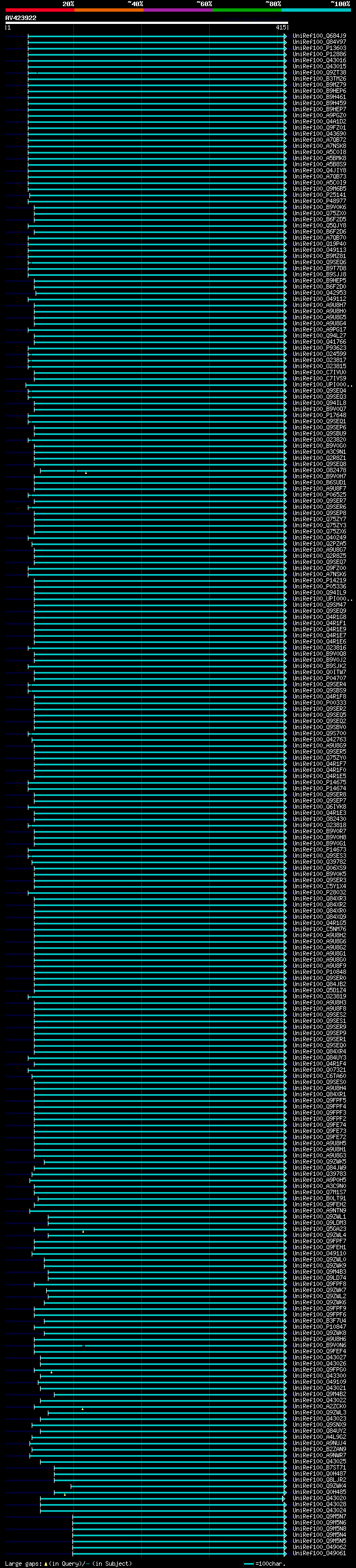This screenshot has height=1568, width=356.
Task: Open hit UniRef100_B9H461
Action: click(x=319, y=97)
